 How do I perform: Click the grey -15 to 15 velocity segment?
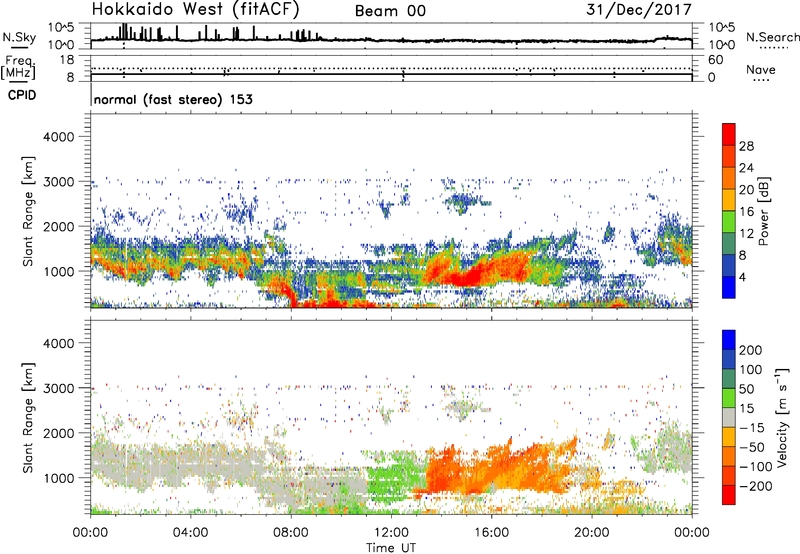729,417
